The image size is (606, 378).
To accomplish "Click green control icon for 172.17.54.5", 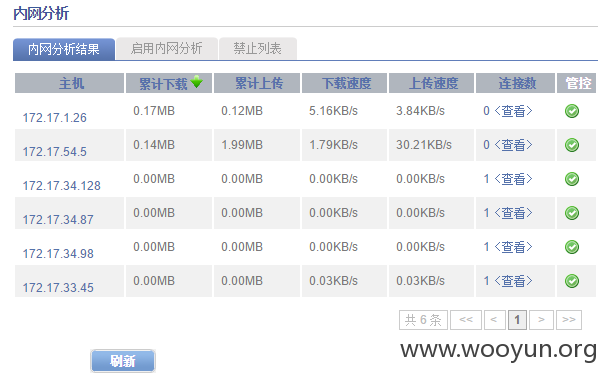I will 572,145.
